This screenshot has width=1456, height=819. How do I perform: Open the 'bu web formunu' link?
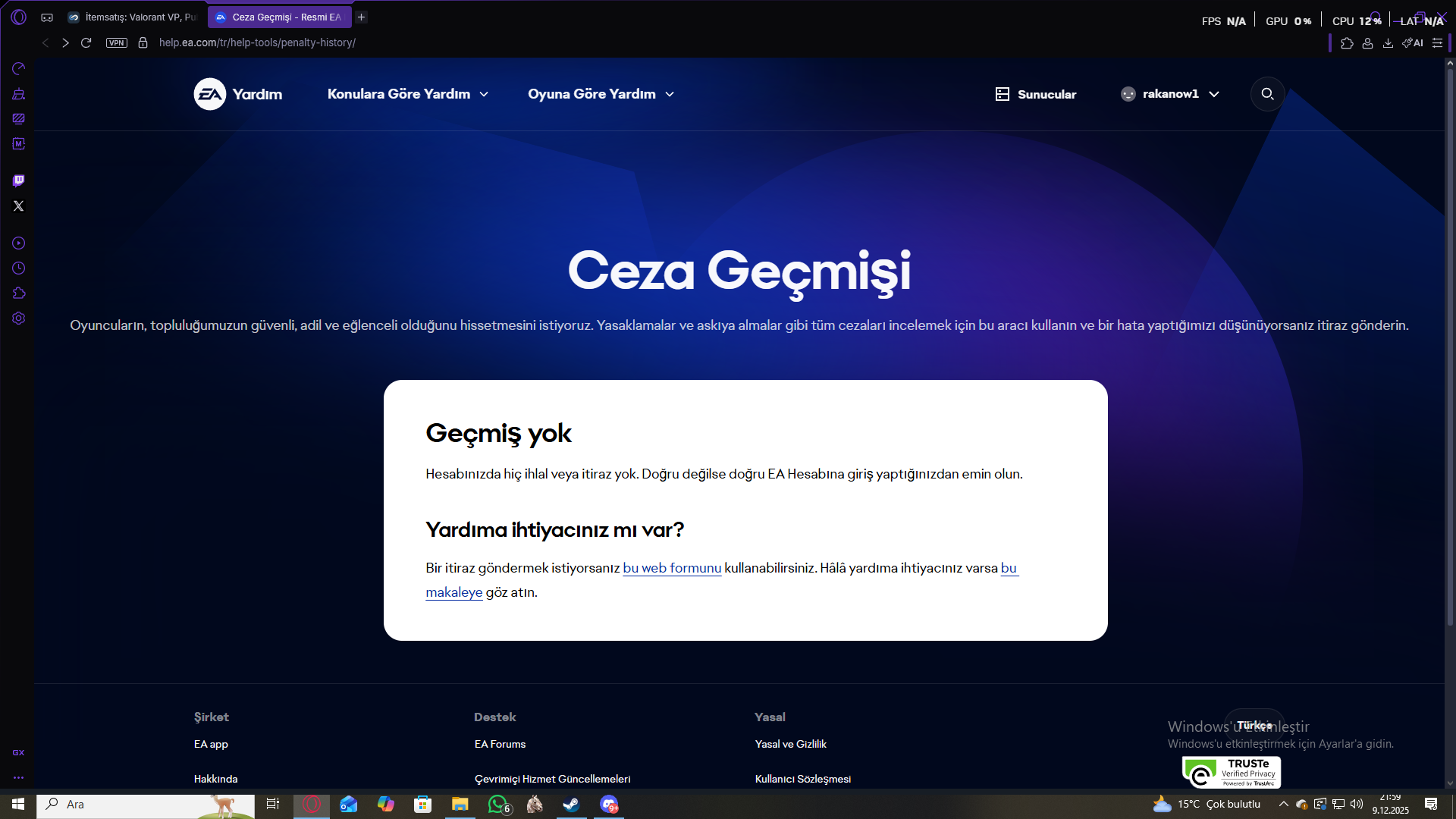coord(672,568)
